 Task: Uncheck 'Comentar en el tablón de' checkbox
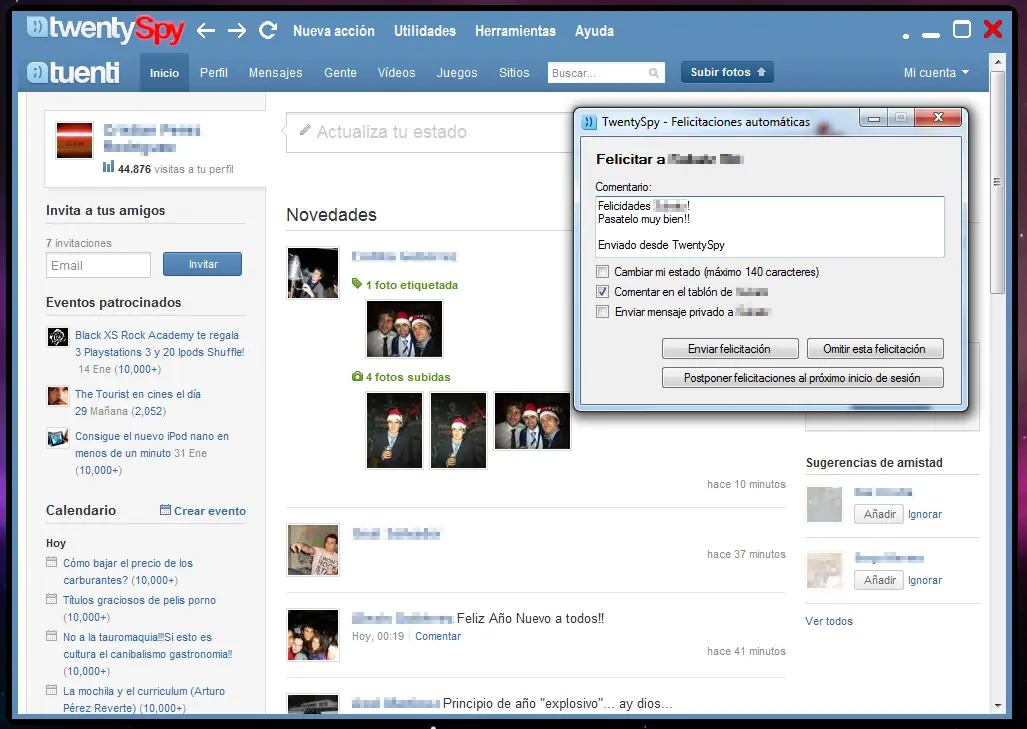click(x=603, y=291)
